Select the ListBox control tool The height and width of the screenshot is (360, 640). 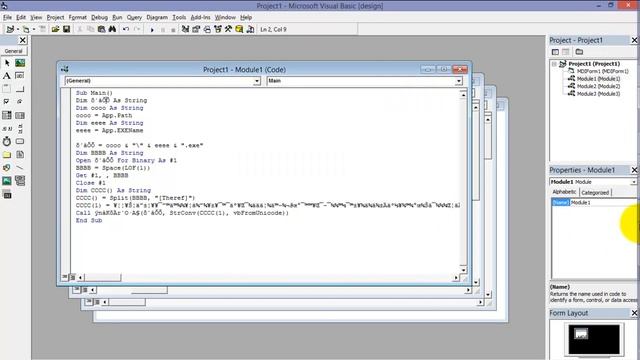(x=20, y=115)
